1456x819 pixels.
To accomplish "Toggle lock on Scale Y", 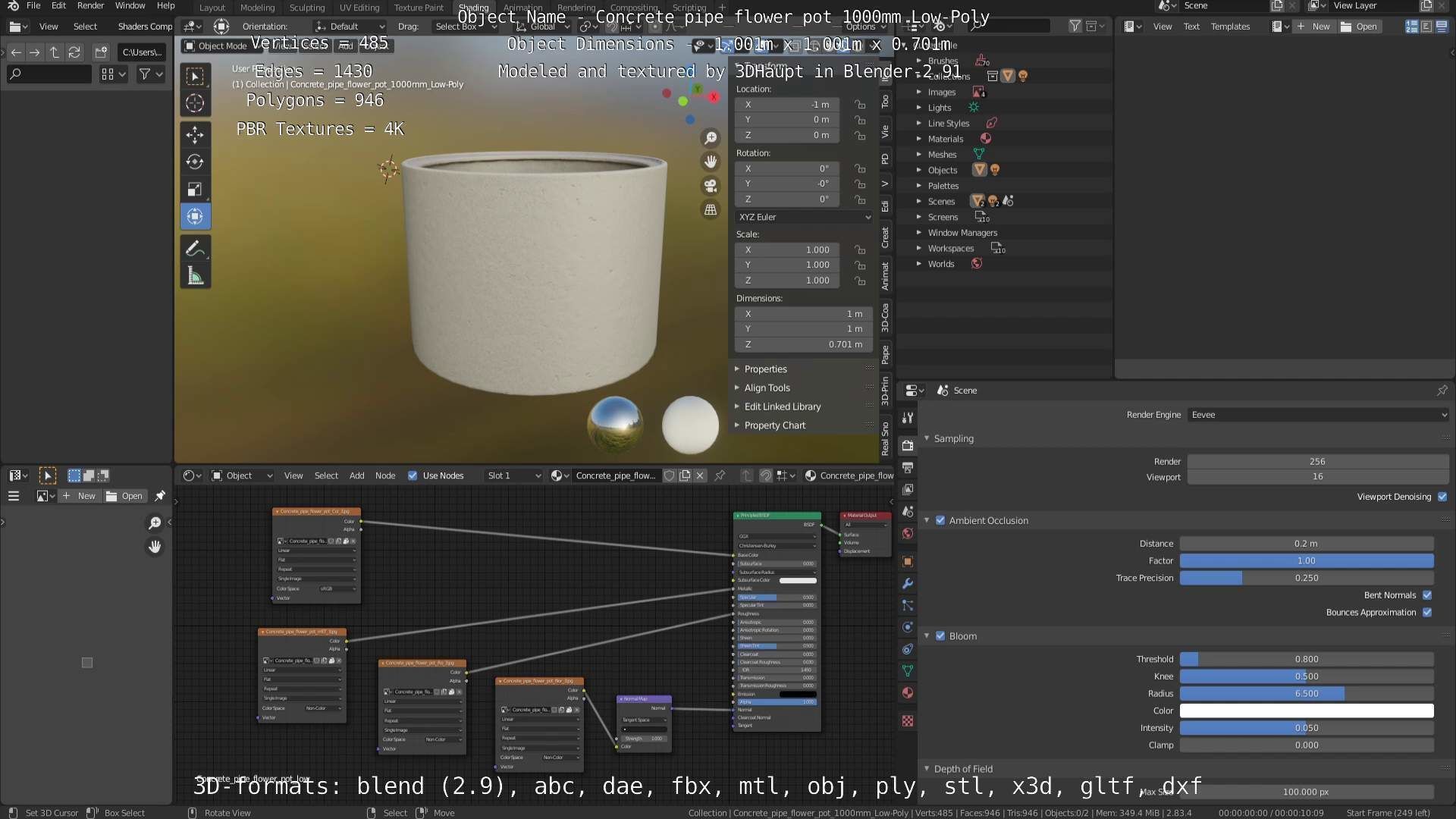I will pyautogui.click(x=860, y=265).
